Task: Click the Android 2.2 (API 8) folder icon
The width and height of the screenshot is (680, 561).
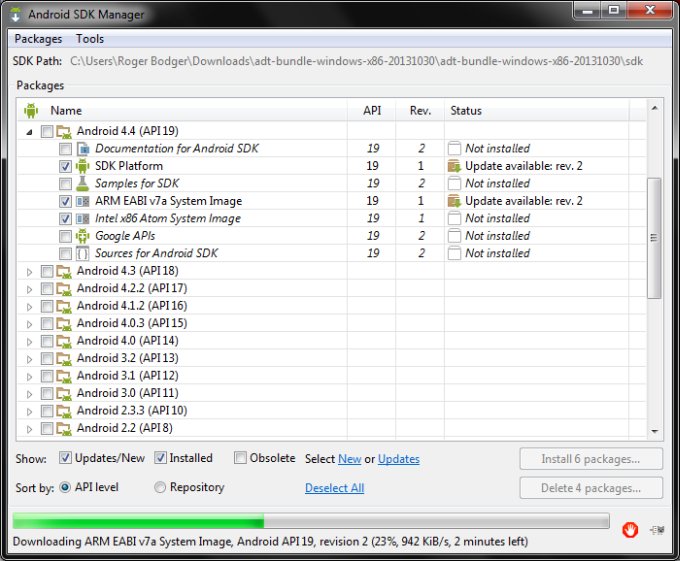Action: pos(64,428)
